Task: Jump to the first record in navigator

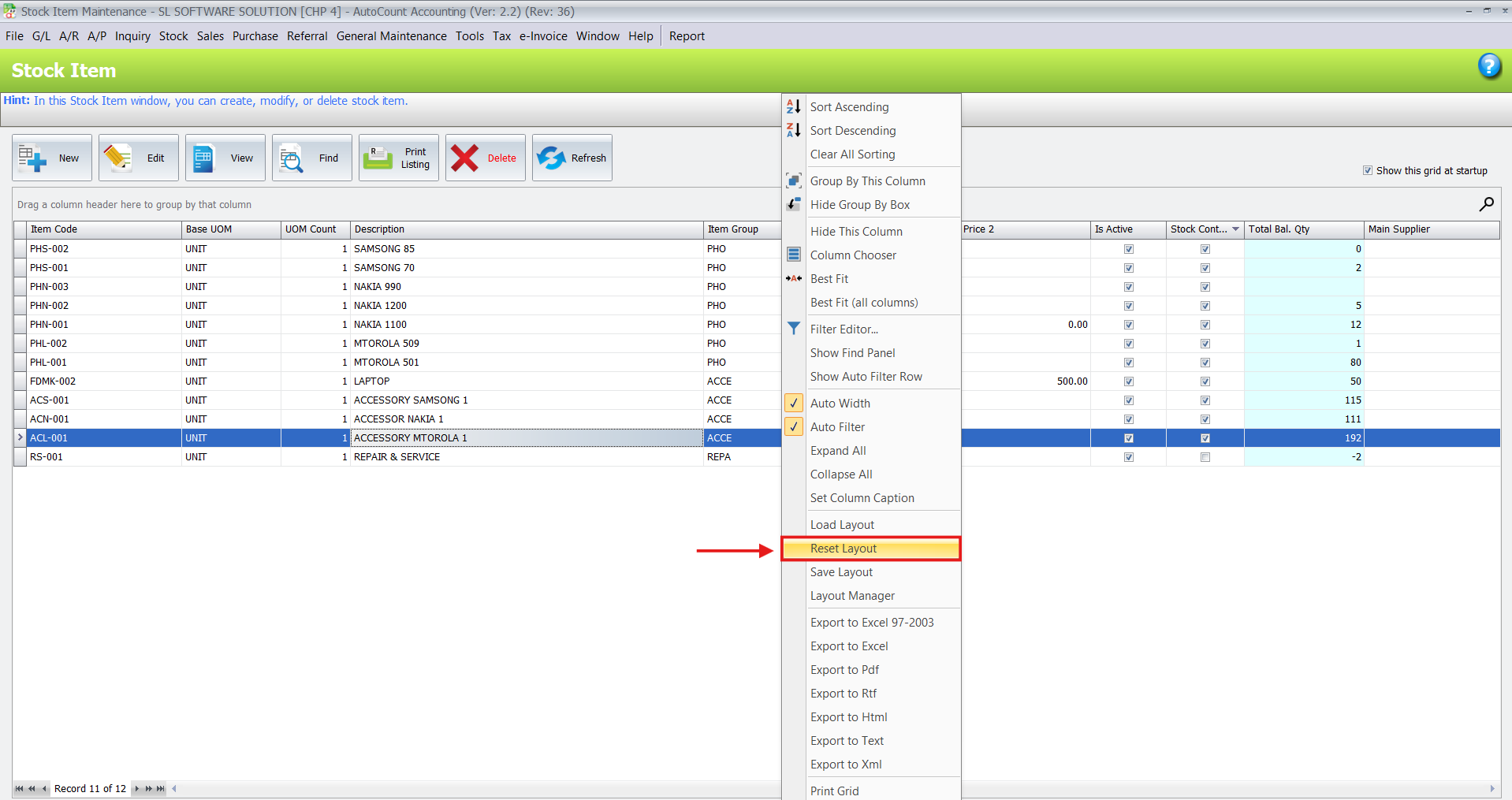Action: (x=19, y=789)
